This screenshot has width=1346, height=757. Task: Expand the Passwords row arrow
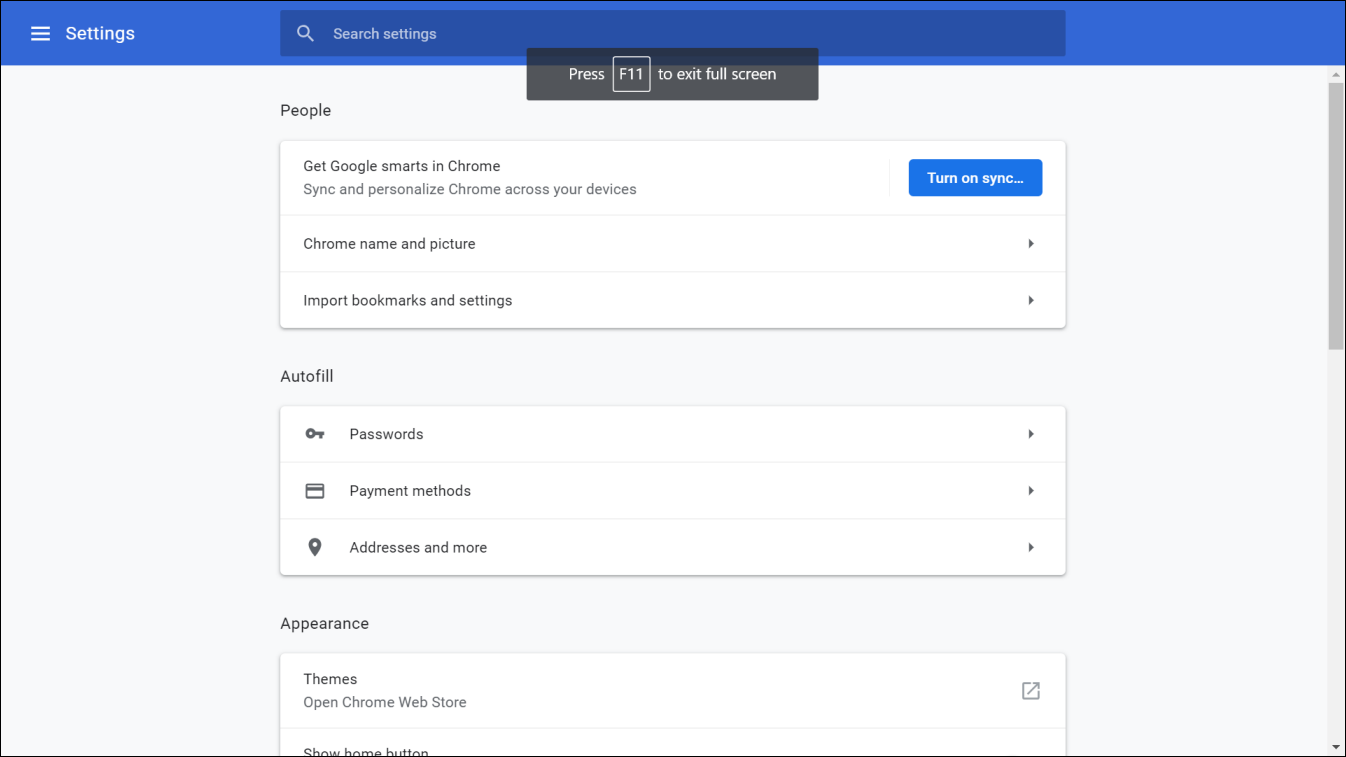coord(1030,434)
